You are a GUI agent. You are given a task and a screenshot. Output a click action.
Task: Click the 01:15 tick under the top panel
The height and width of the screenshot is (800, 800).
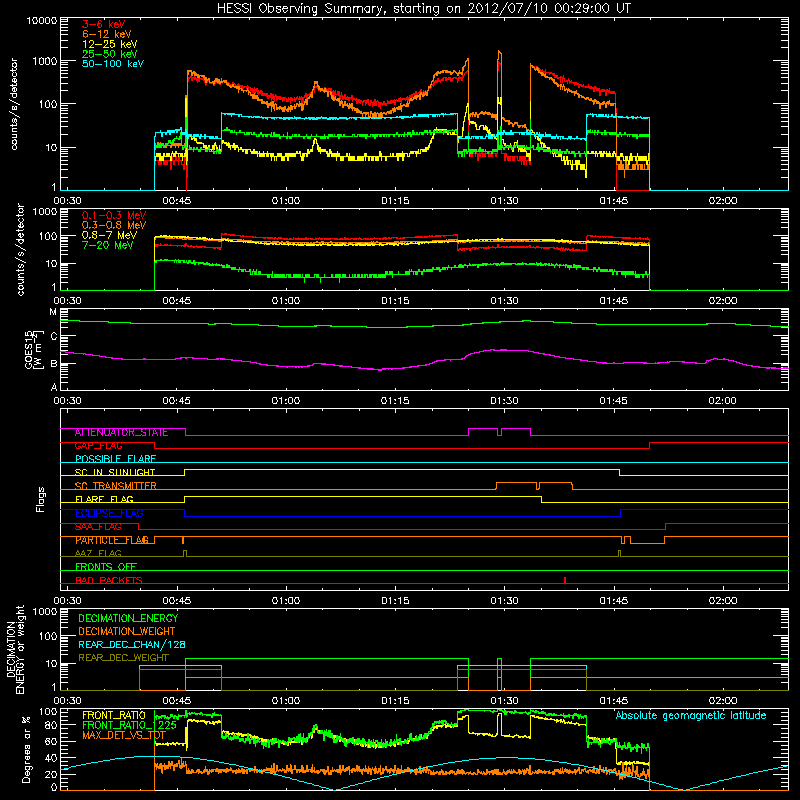[x=395, y=201]
